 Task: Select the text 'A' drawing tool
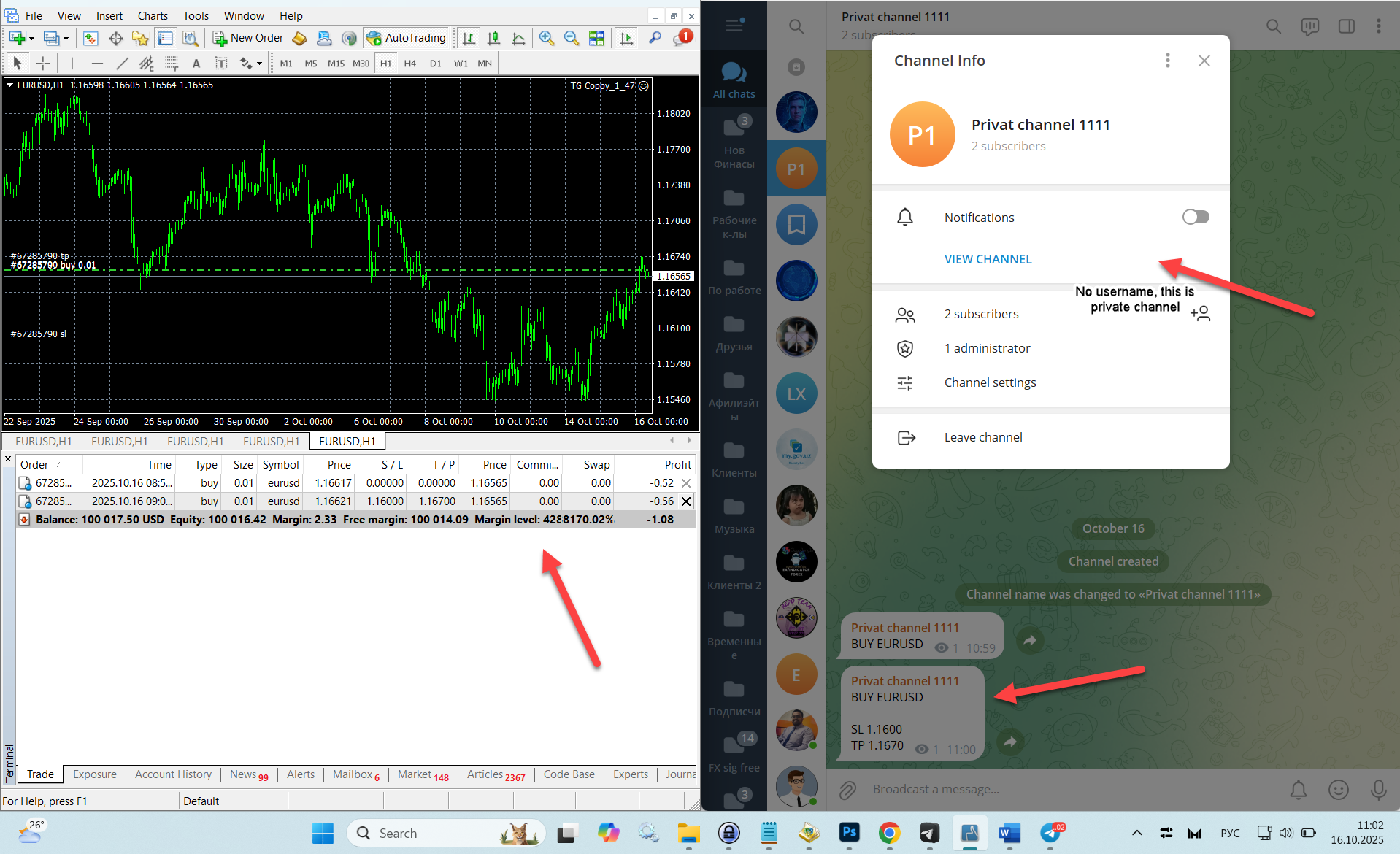pyautogui.click(x=196, y=64)
